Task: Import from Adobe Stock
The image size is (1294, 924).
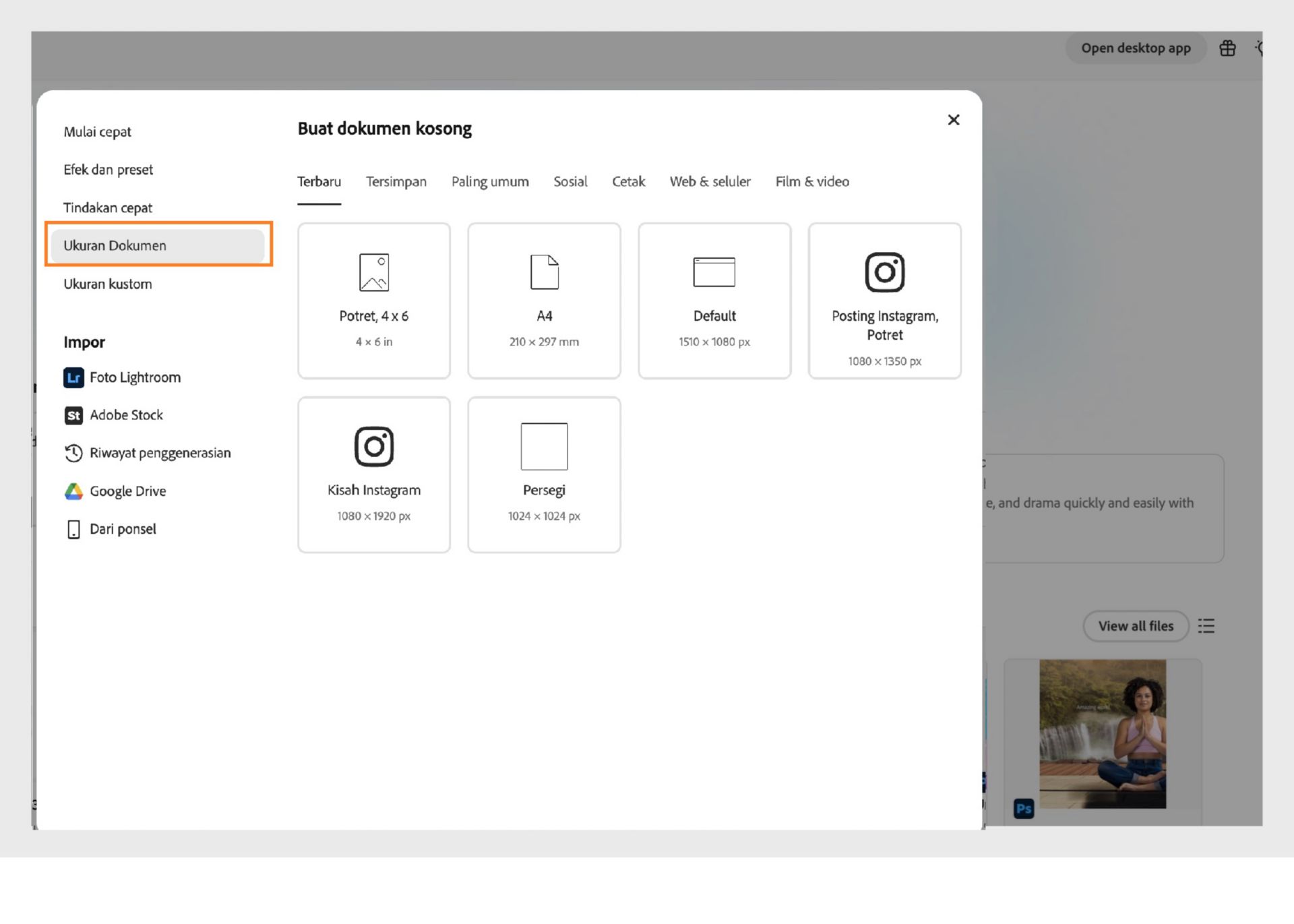Action: [x=113, y=415]
